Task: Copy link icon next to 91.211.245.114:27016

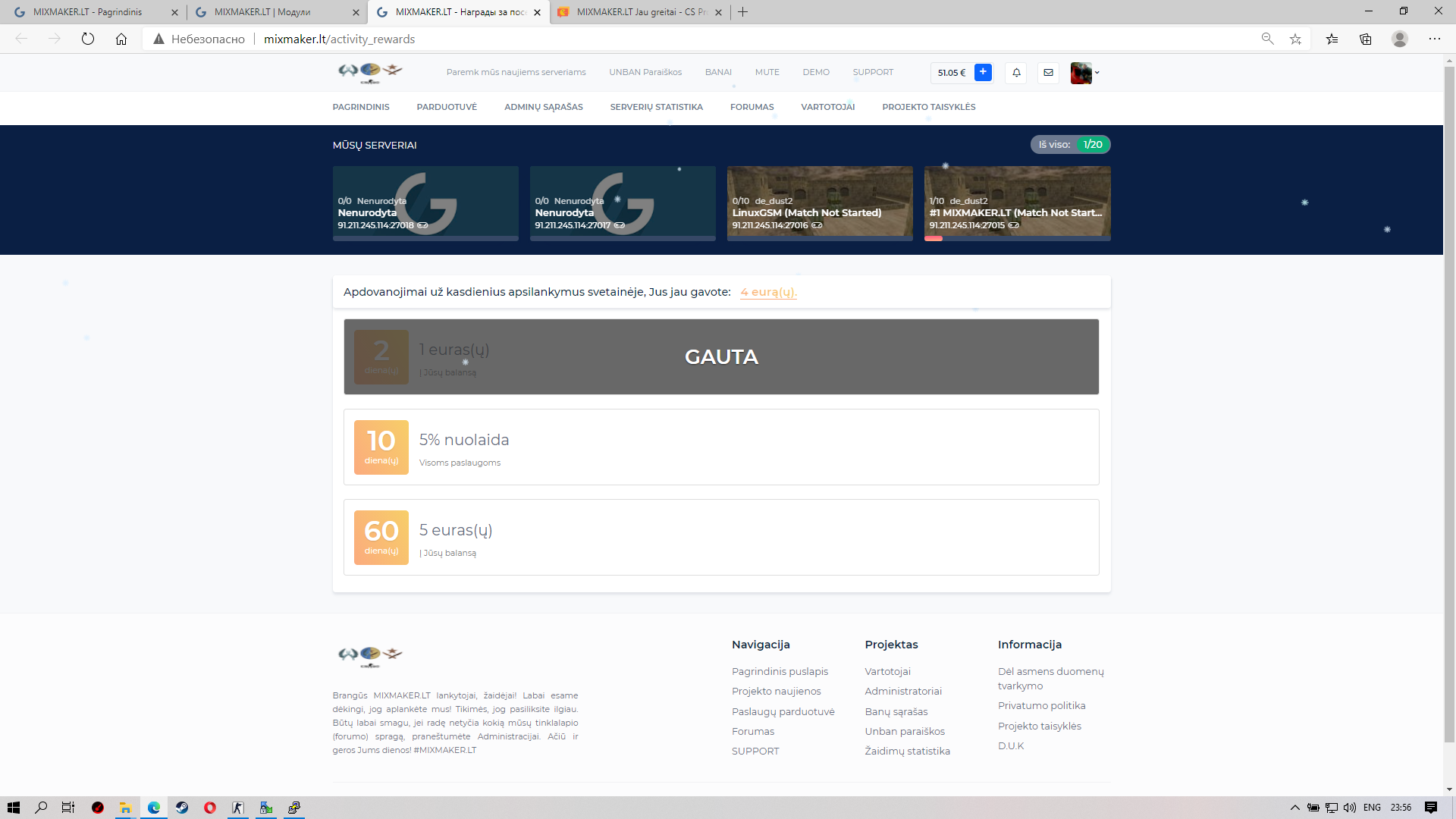Action: [x=817, y=225]
